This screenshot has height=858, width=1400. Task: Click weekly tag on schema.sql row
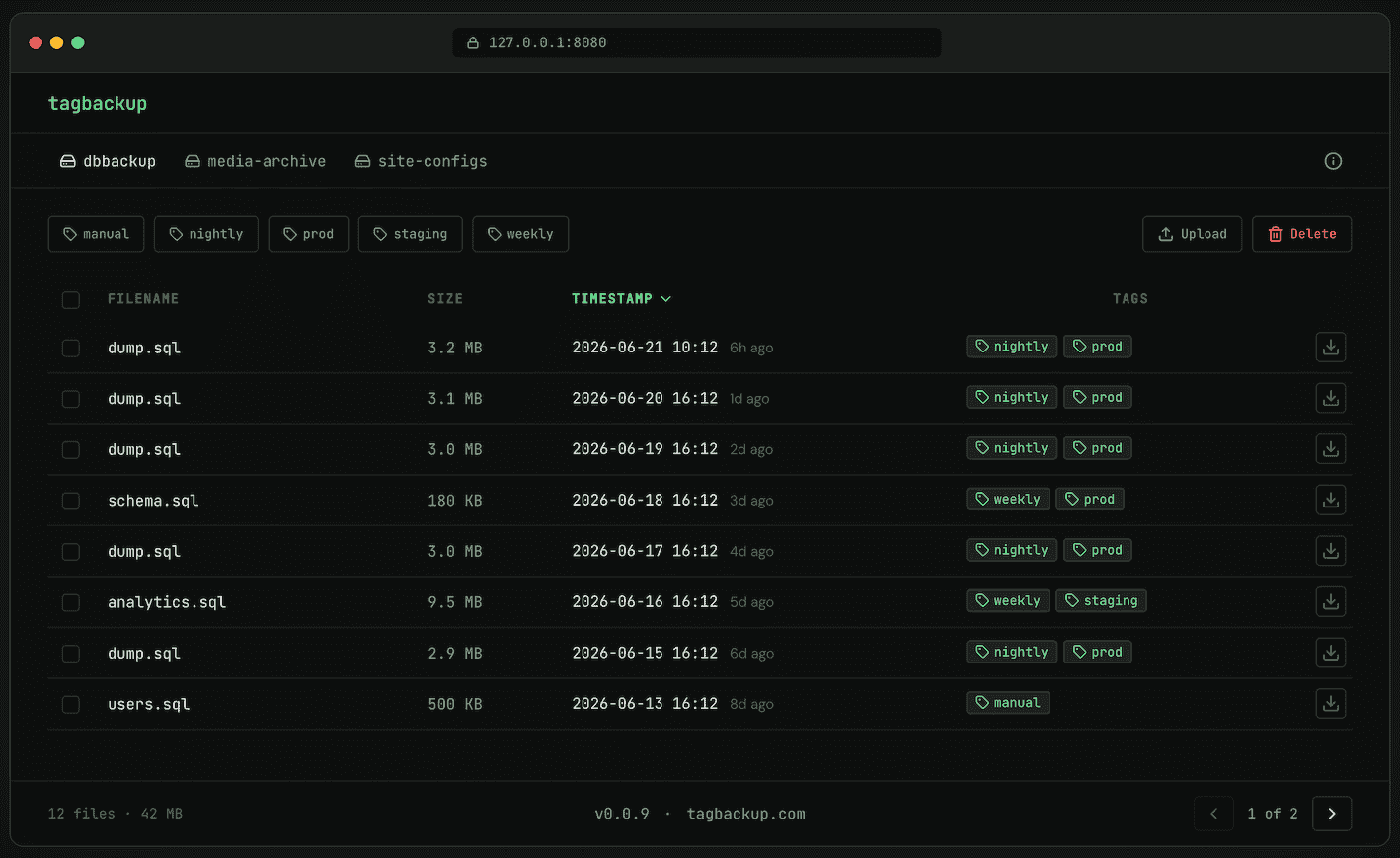[x=1008, y=499]
